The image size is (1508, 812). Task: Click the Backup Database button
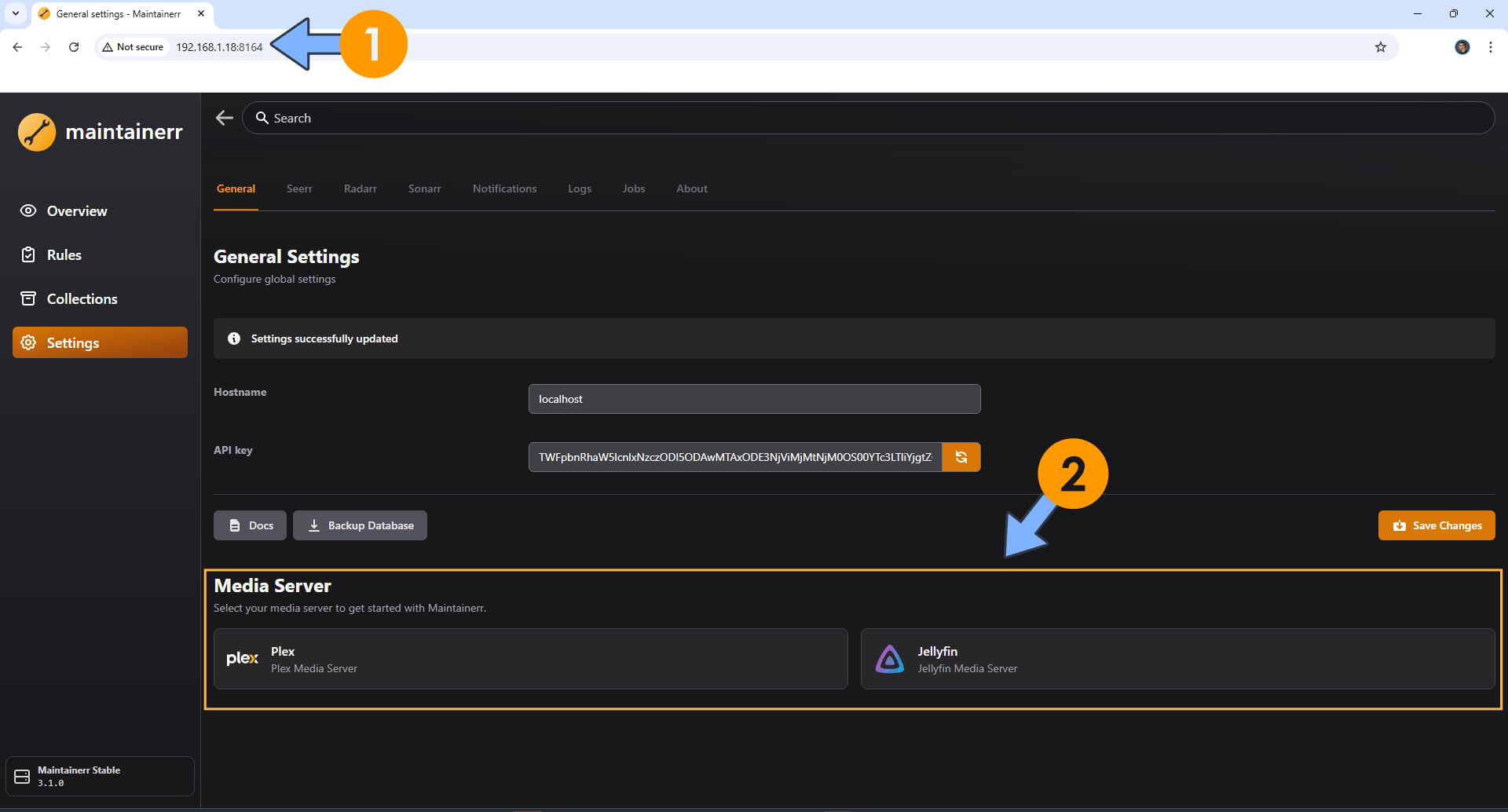[x=360, y=525]
